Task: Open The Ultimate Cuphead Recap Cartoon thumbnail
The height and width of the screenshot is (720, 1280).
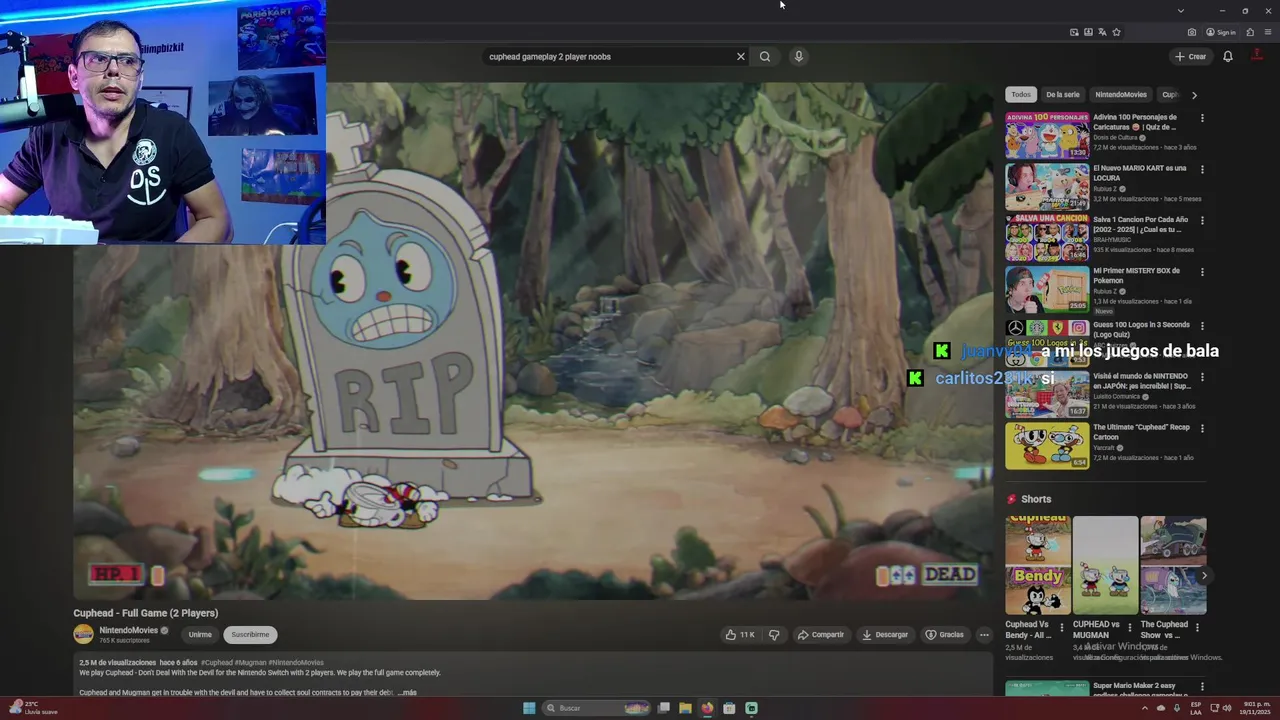Action: click(1047, 446)
